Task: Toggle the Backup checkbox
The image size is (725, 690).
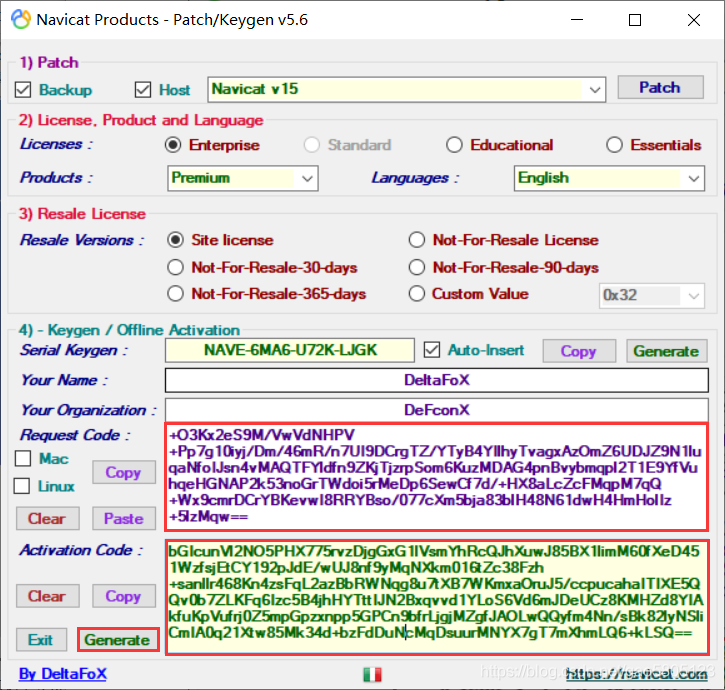Action: point(23,90)
